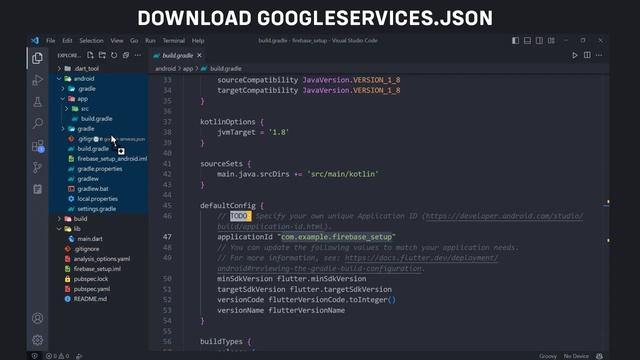Create a new folder in Explorer

pyautogui.click(x=102, y=55)
